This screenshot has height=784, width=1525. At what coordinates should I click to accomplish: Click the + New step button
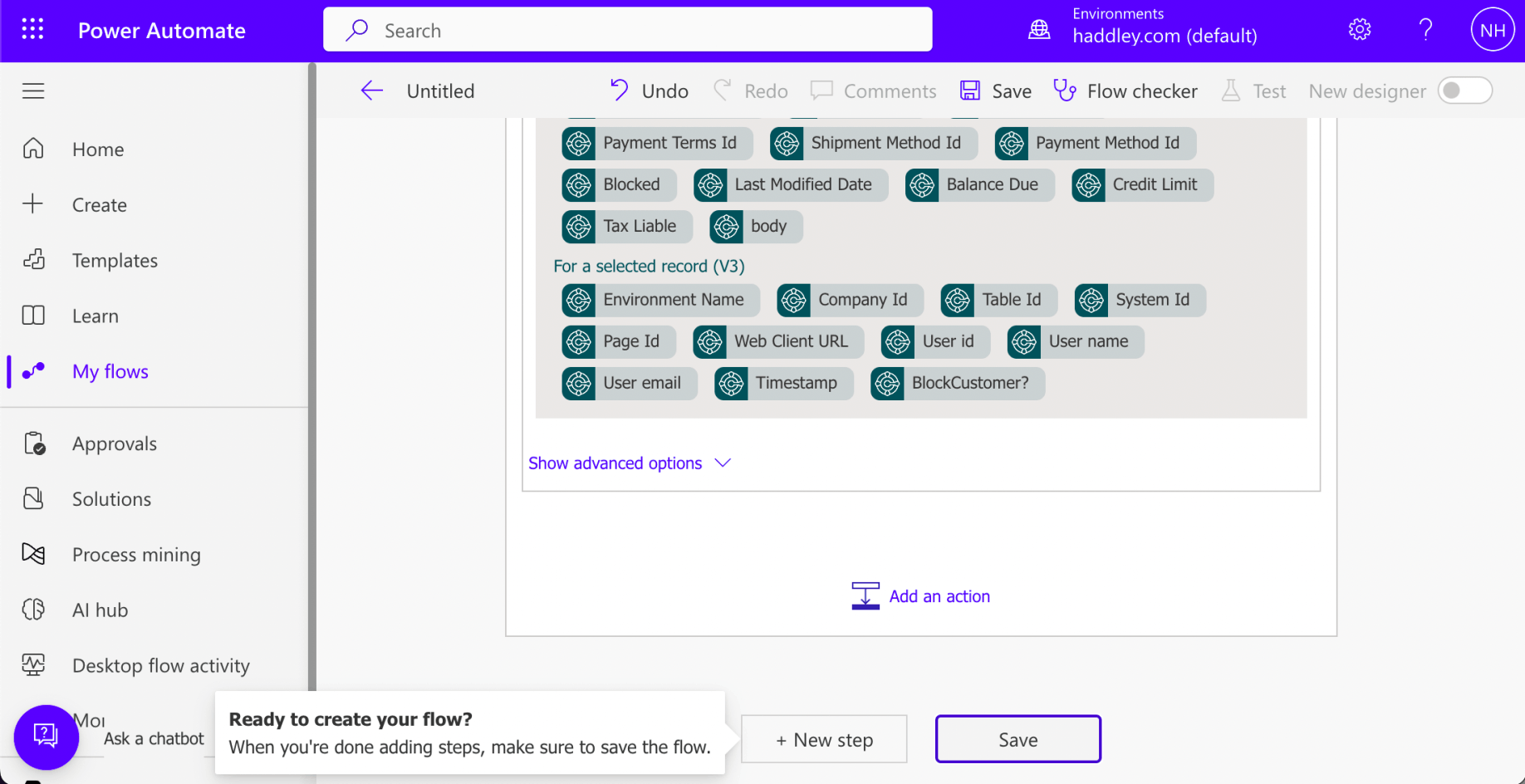(x=824, y=739)
